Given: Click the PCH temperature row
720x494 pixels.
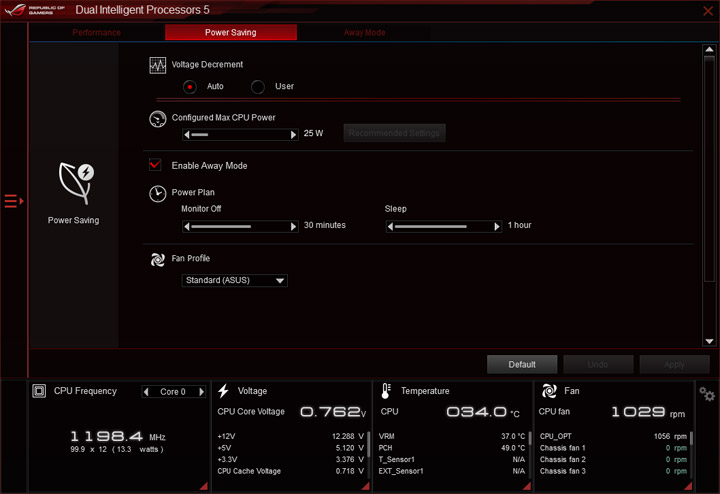Looking at the screenshot, I should pos(452,448).
